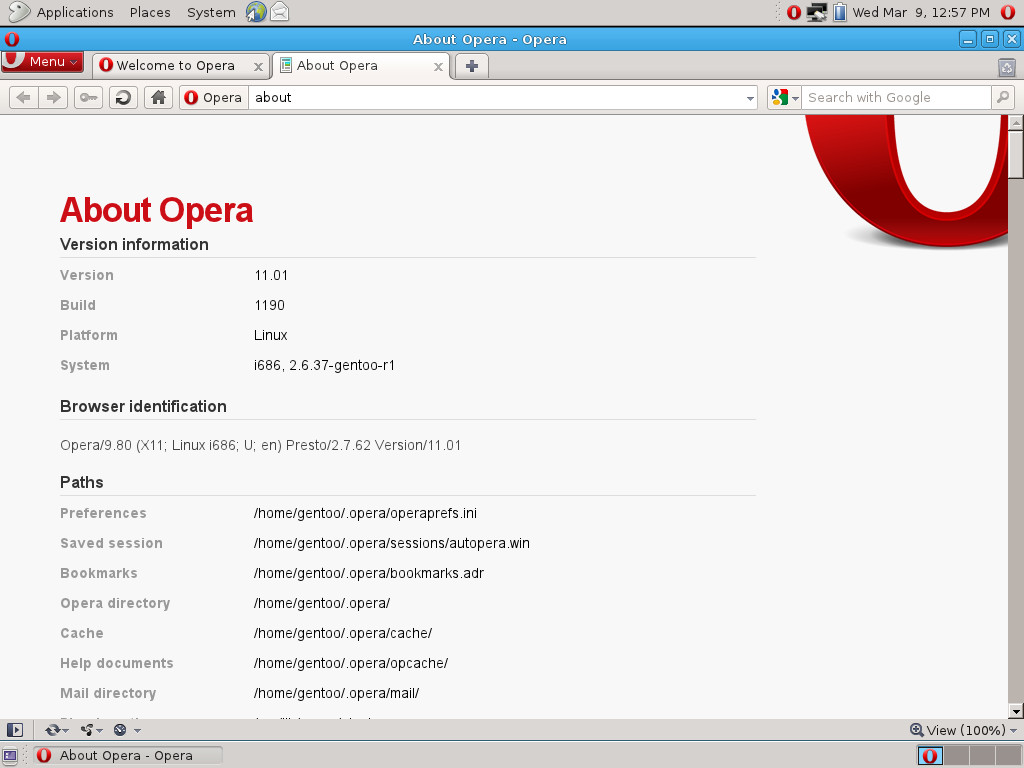Image resolution: width=1024 pixels, height=768 pixels.
Task: Open the address bar history dropdown
Action: pyautogui.click(x=750, y=97)
